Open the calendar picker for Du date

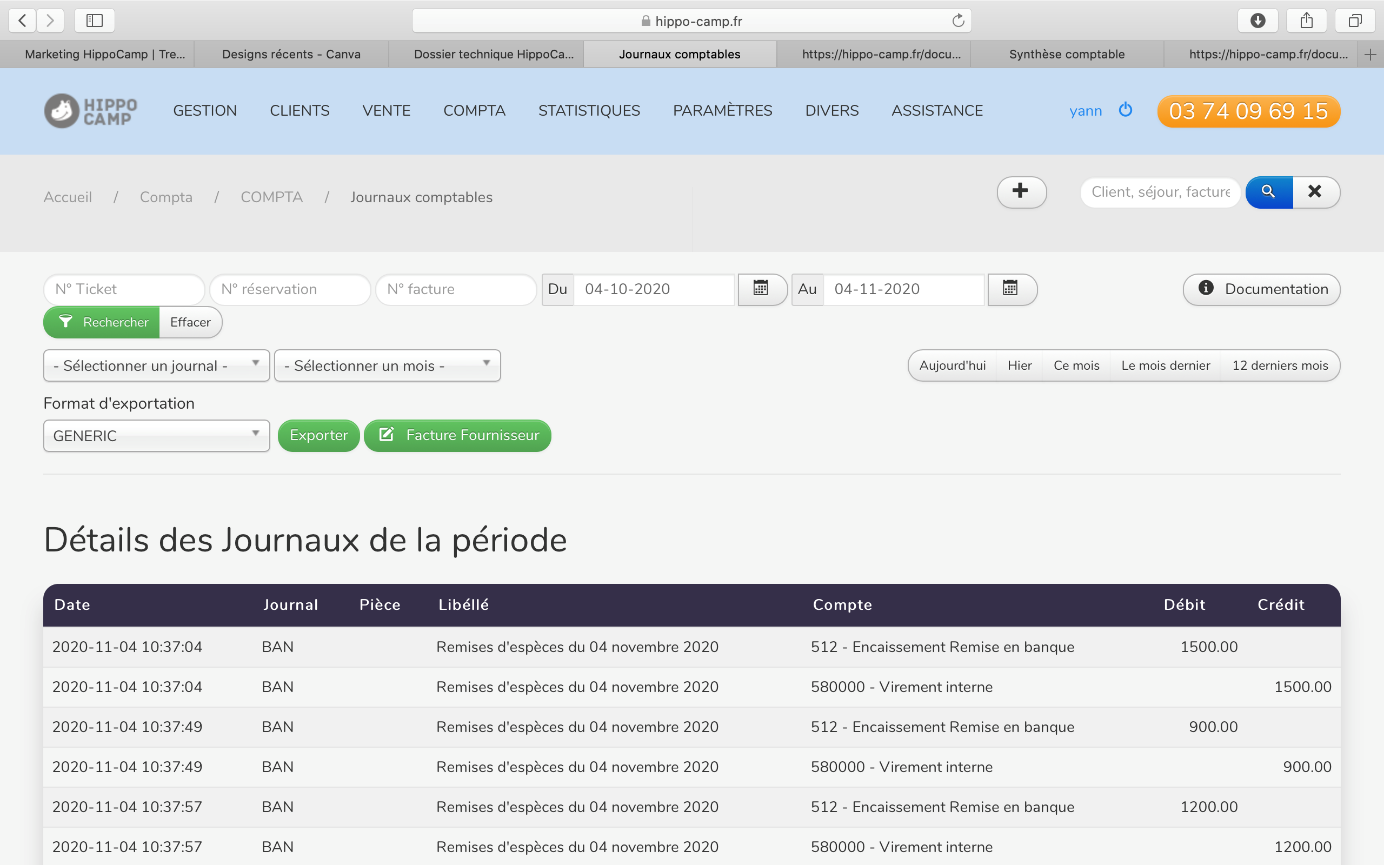[x=761, y=289]
